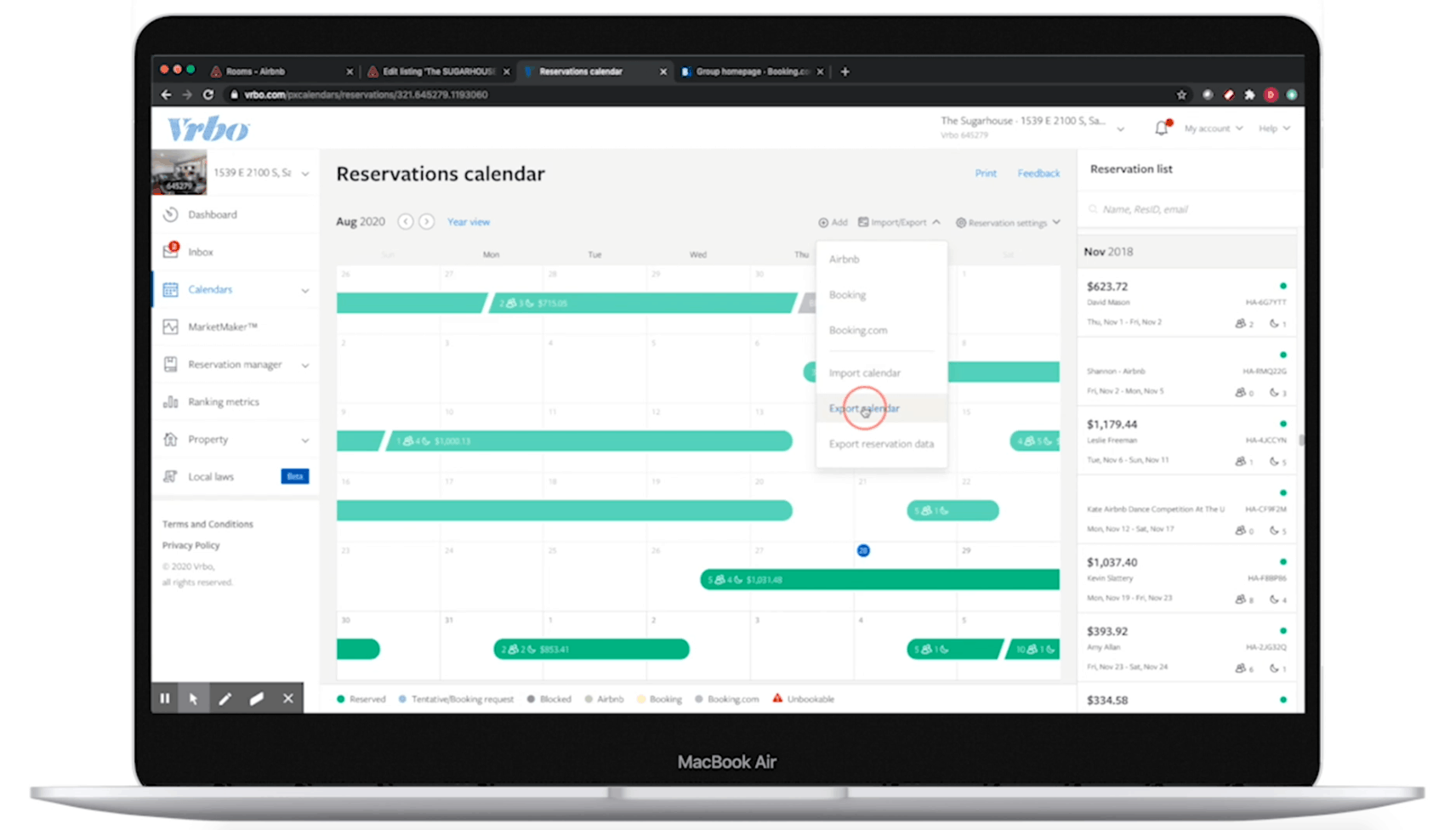
Task: Expand the Calendars sidebar section
Action: [x=305, y=290]
